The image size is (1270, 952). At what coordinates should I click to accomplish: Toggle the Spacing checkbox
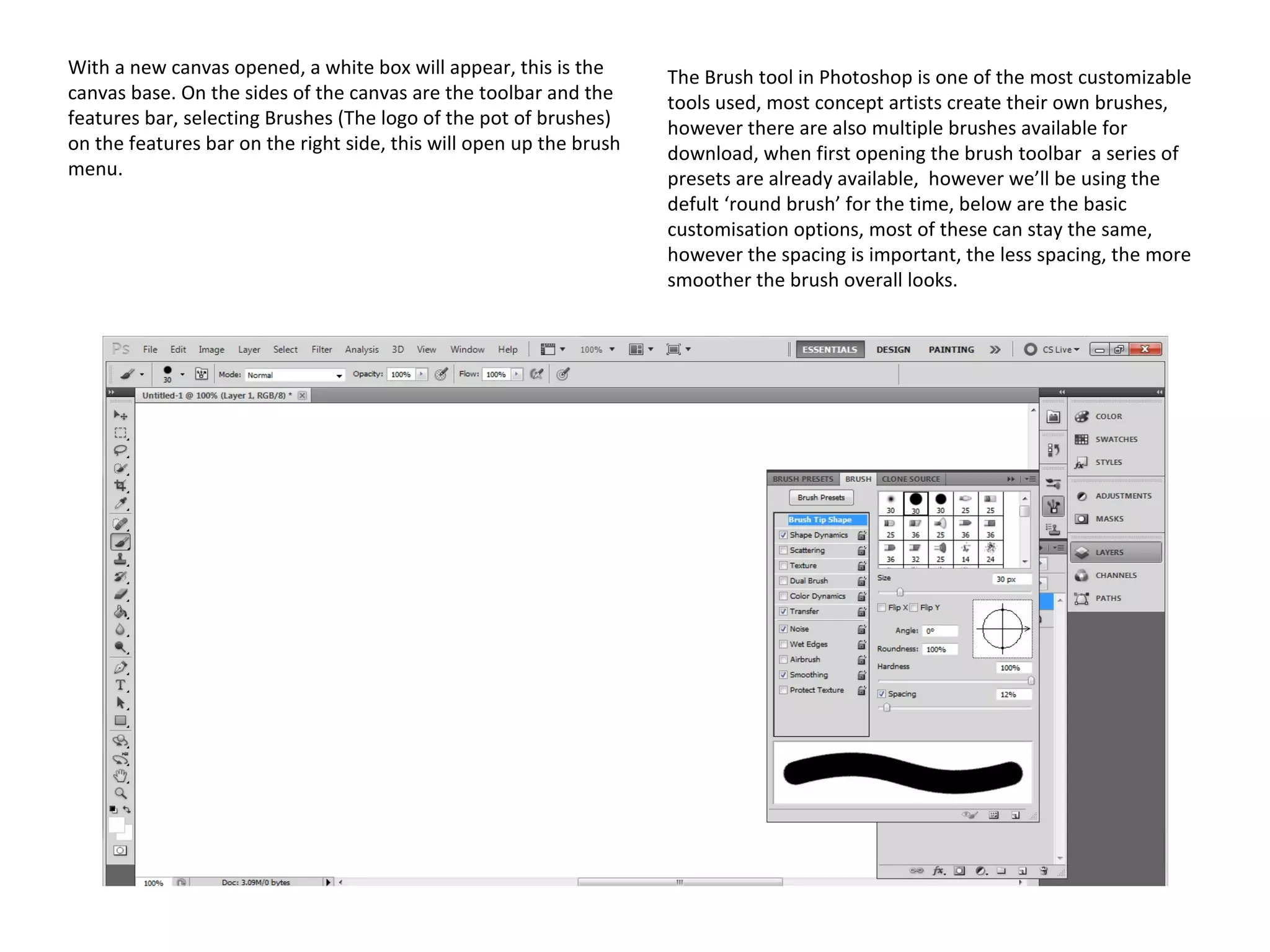tap(882, 694)
